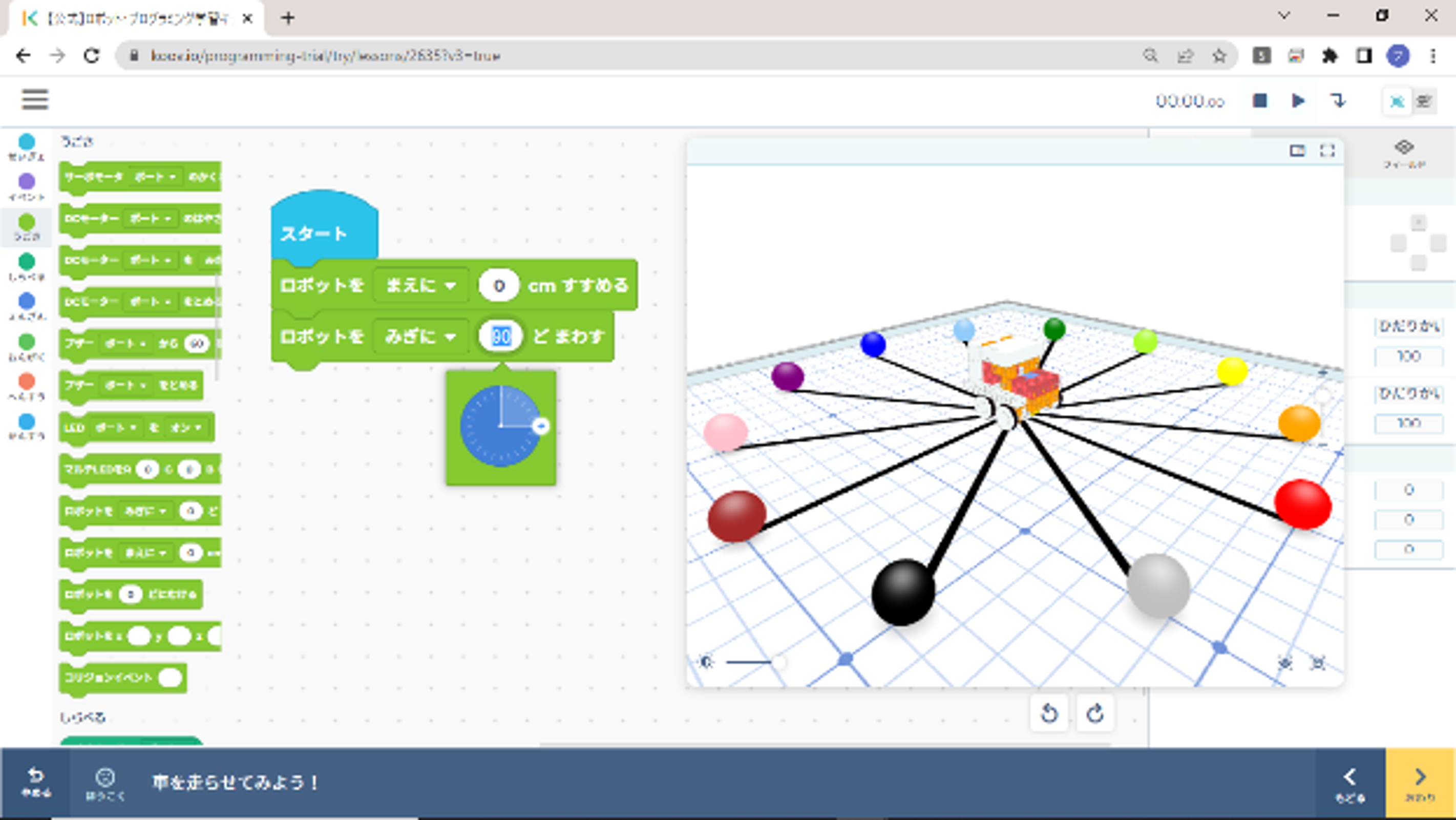Image resolution: width=1456 pixels, height=820 pixels.
Task: Expand simulator to fullscreen view
Action: 1327,150
